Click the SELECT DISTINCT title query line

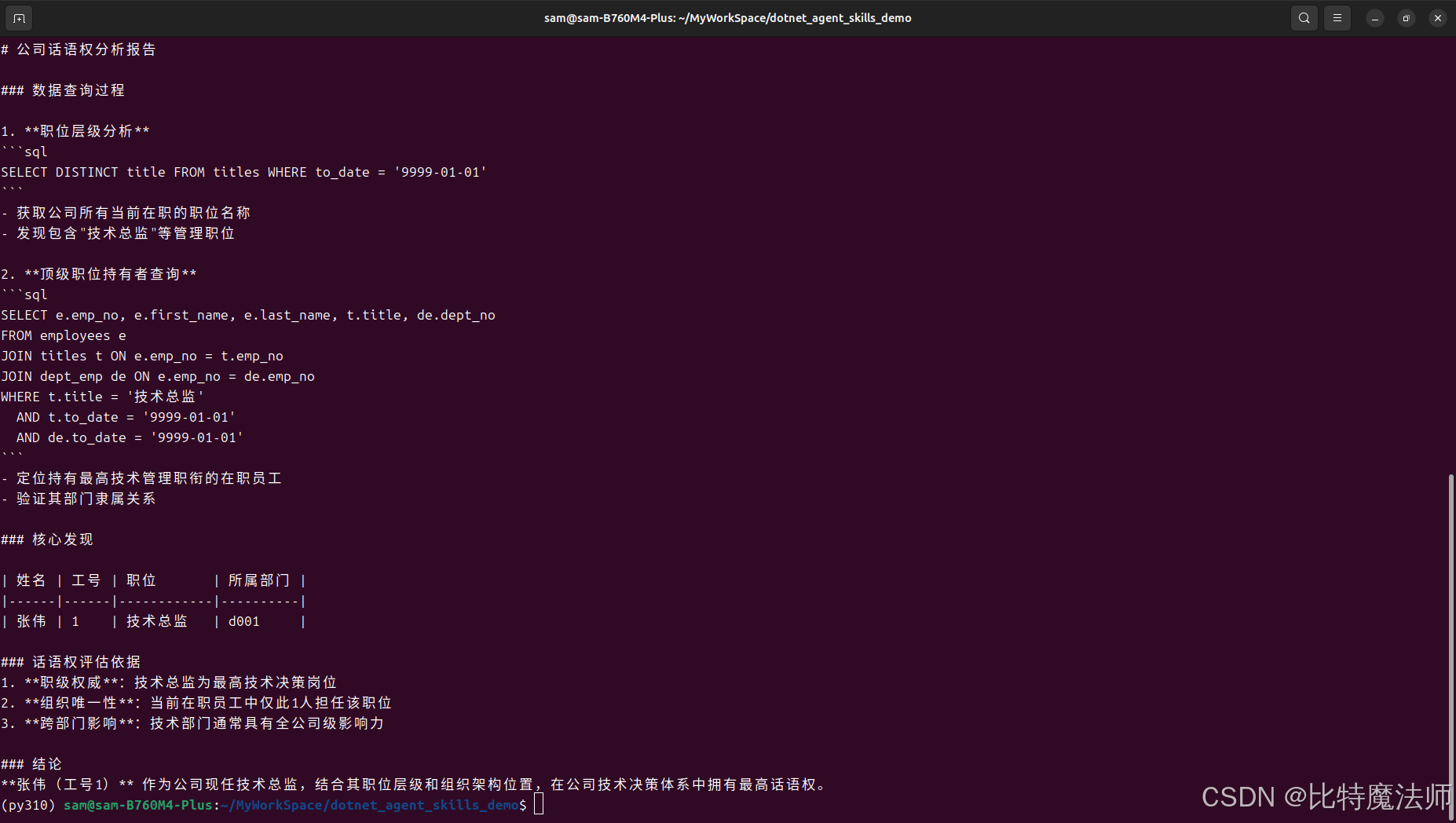click(243, 172)
